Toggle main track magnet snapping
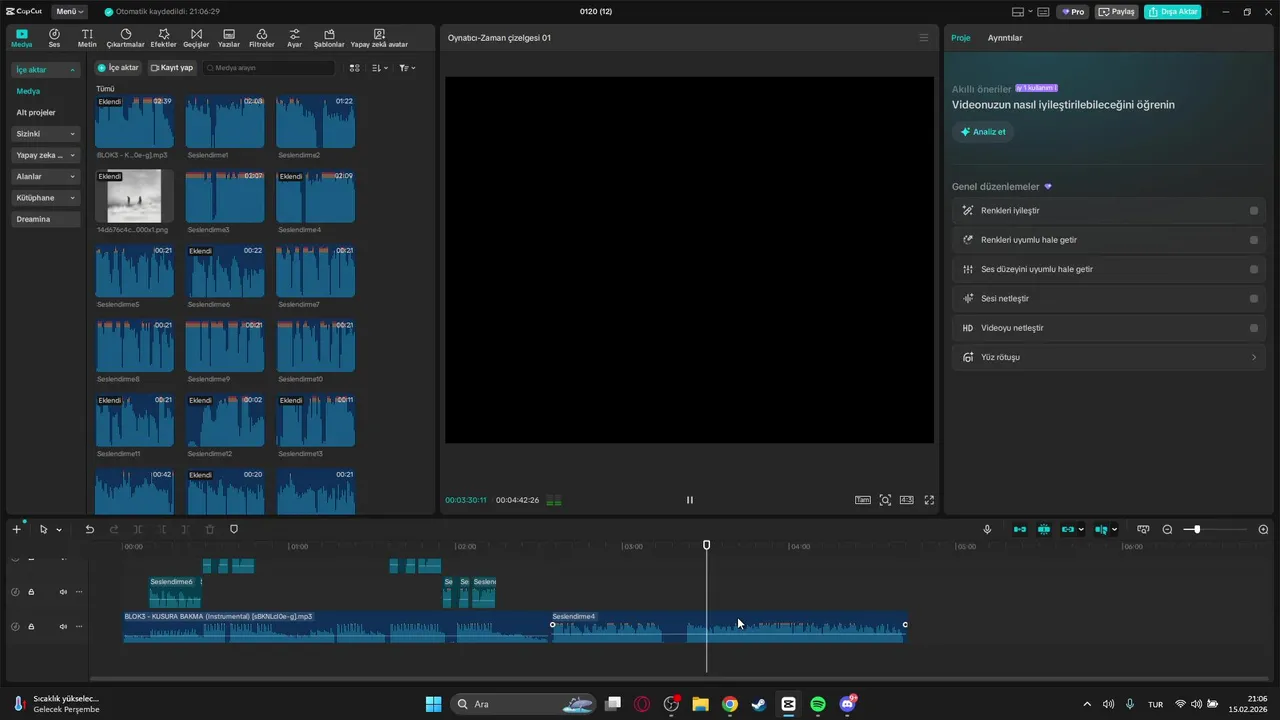The height and width of the screenshot is (720, 1280). (x=1020, y=529)
